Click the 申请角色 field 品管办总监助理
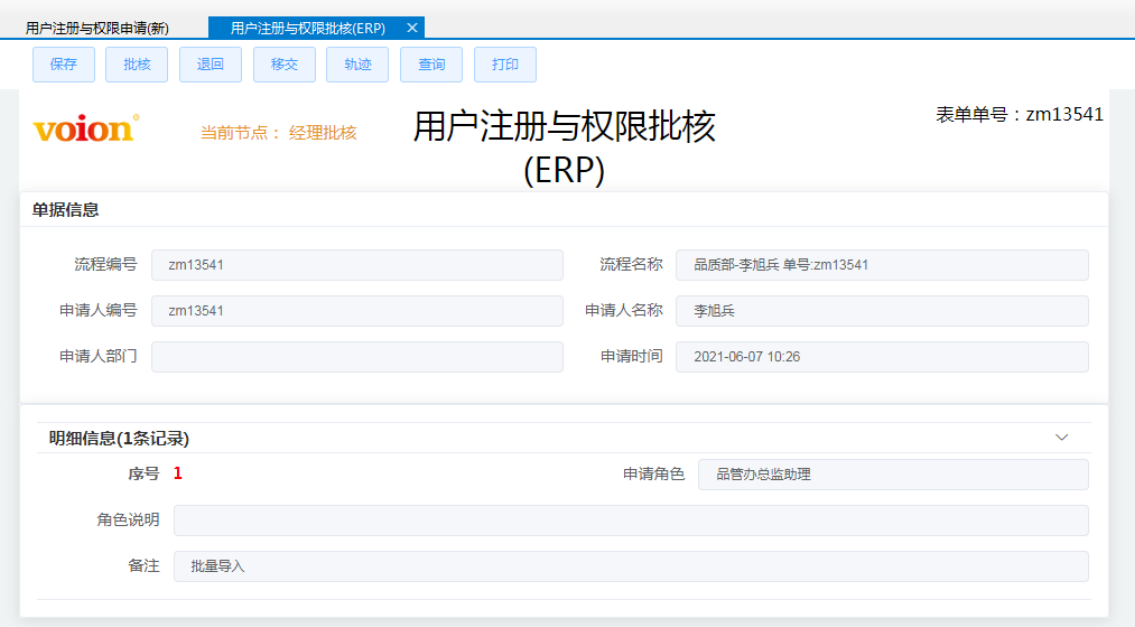 coord(893,474)
